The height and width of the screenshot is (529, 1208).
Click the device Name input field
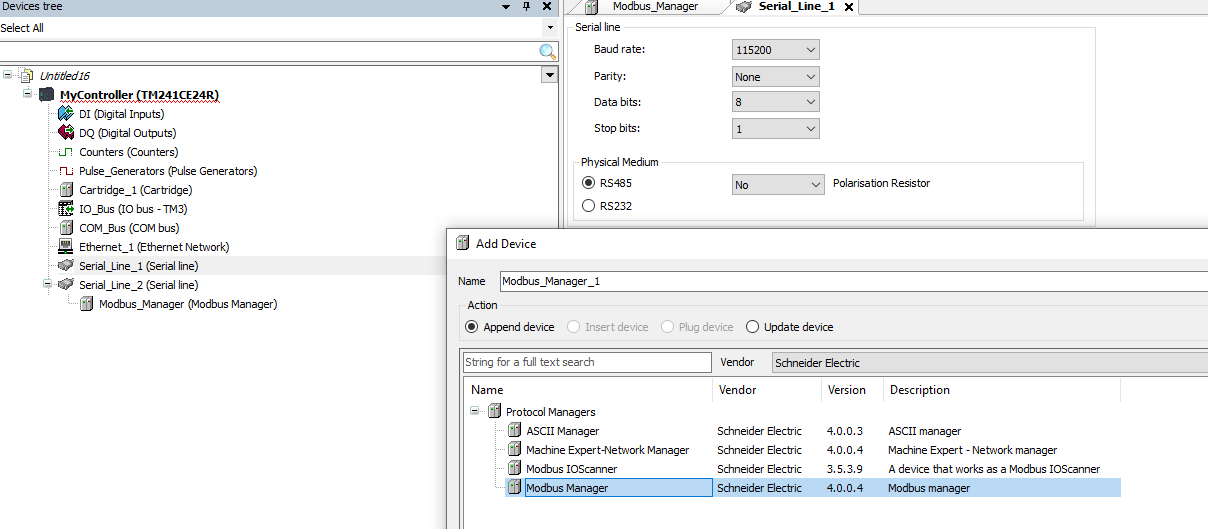(x=853, y=281)
